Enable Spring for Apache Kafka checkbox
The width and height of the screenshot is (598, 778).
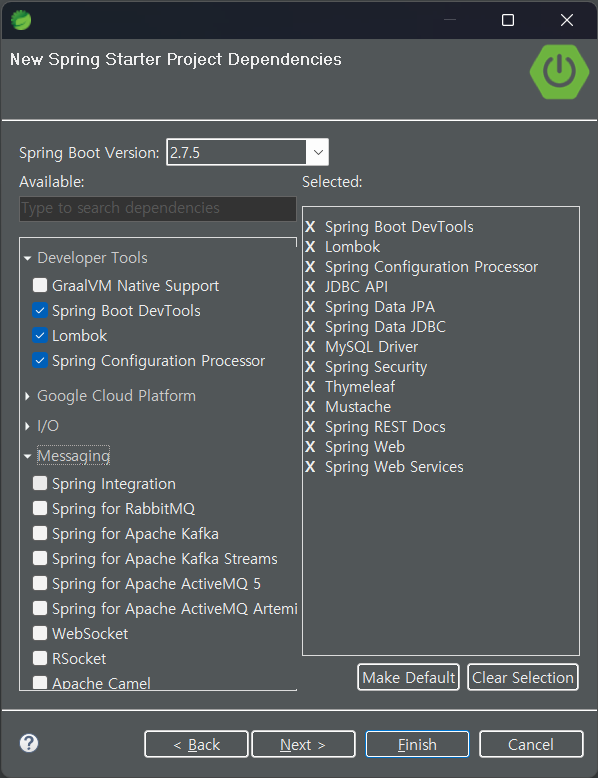coord(40,533)
